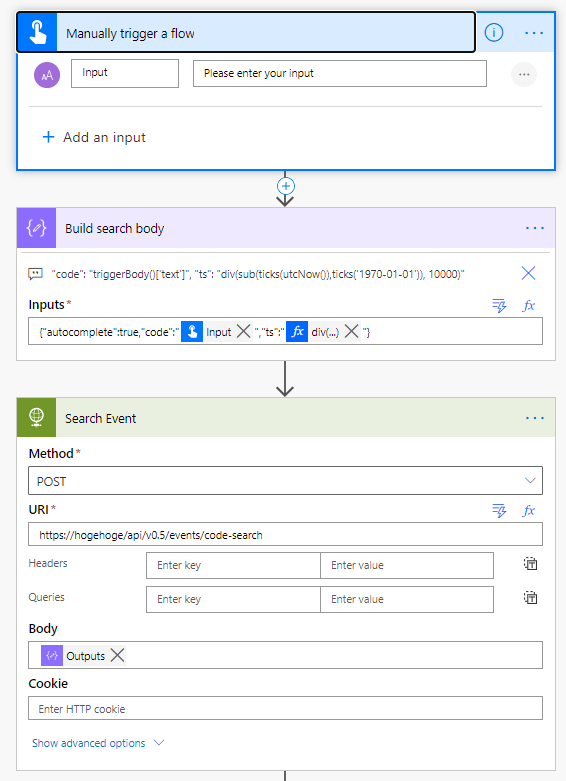Switch Queries to text mode icon
Viewport: 566px width, 781px height.
tap(531, 597)
